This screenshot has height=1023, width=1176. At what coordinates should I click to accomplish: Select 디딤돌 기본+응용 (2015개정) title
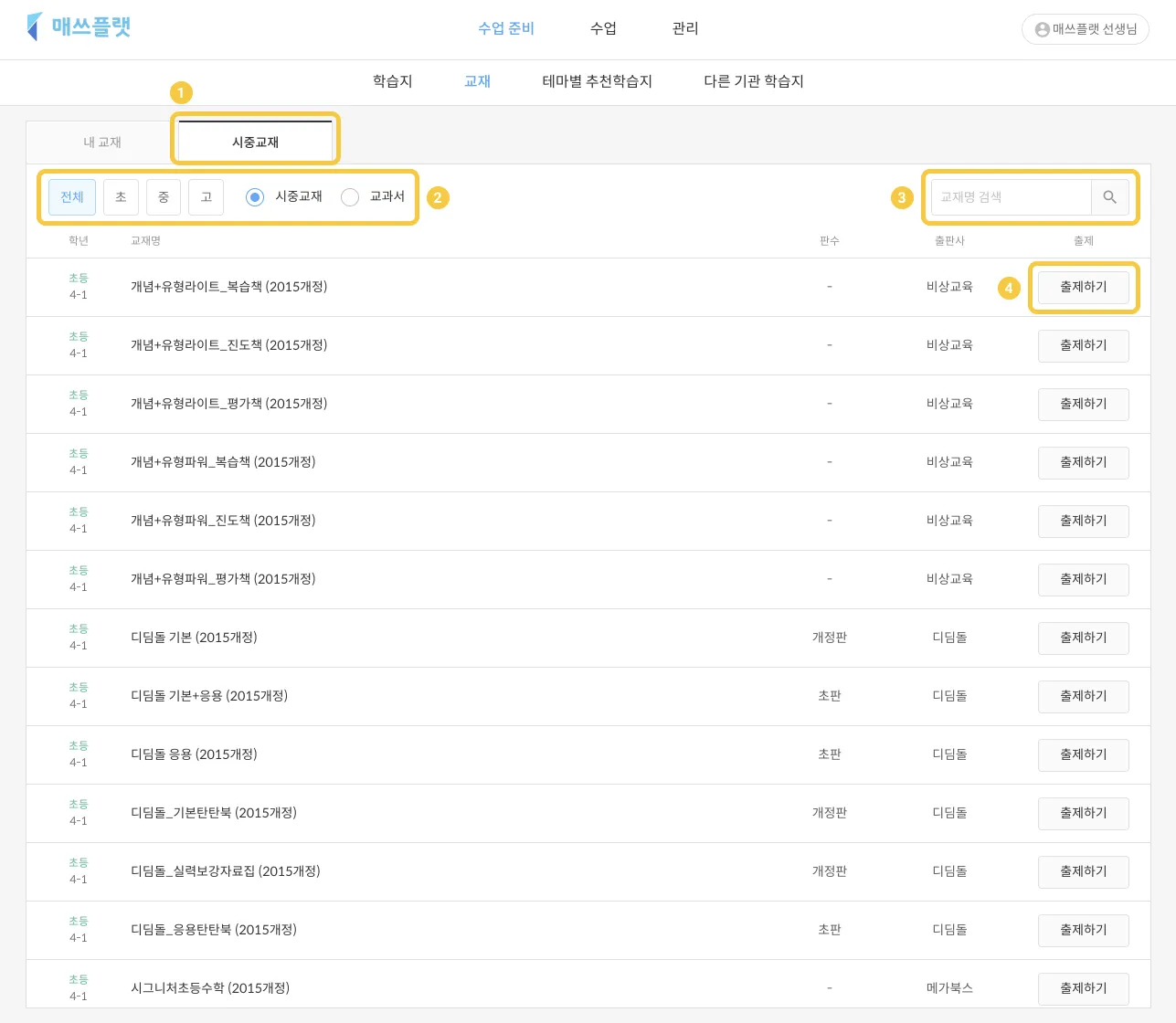(x=209, y=696)
